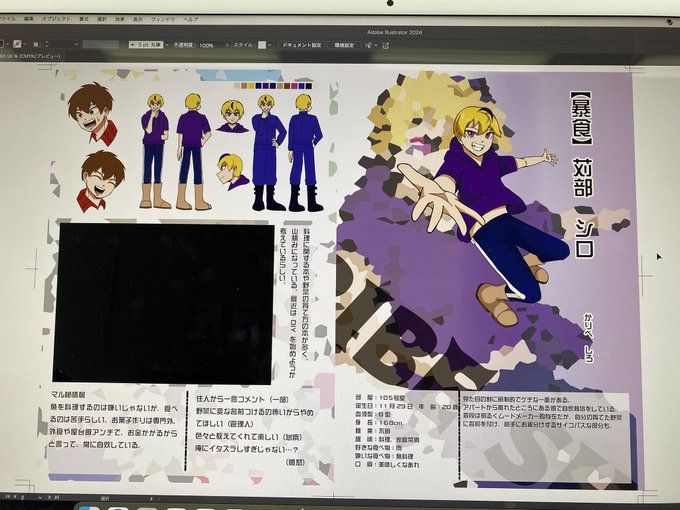Select the 【暴食】 vertical title text

pos(581,118)
